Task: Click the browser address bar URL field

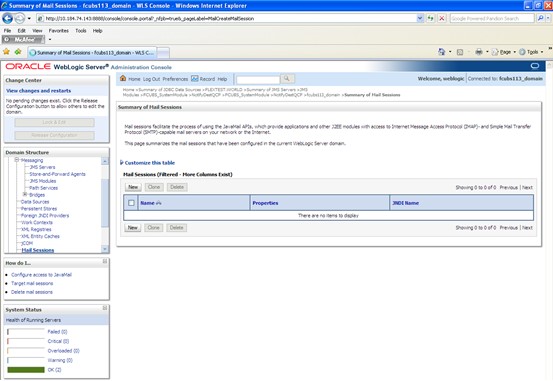Action: tap(227, 18)
